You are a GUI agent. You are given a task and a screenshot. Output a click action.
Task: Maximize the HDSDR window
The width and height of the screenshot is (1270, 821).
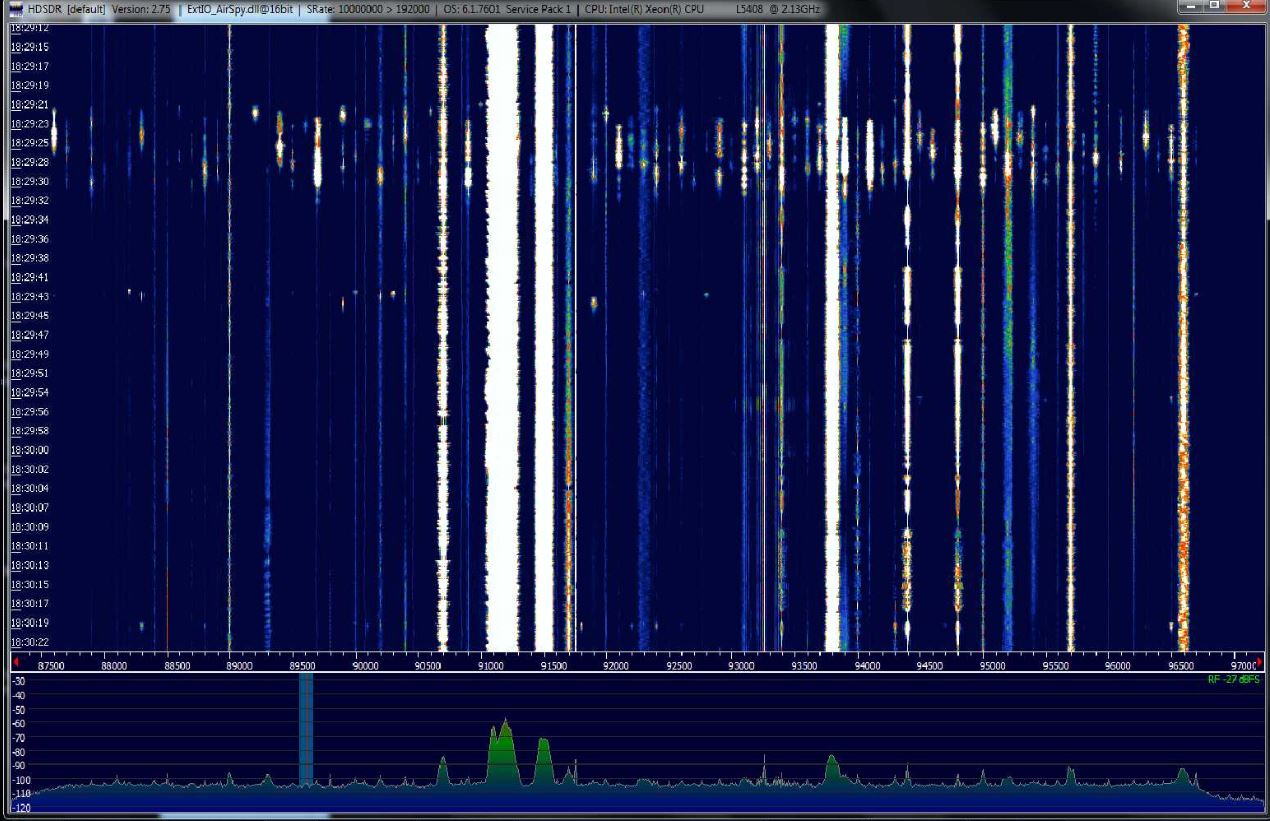1215,7
